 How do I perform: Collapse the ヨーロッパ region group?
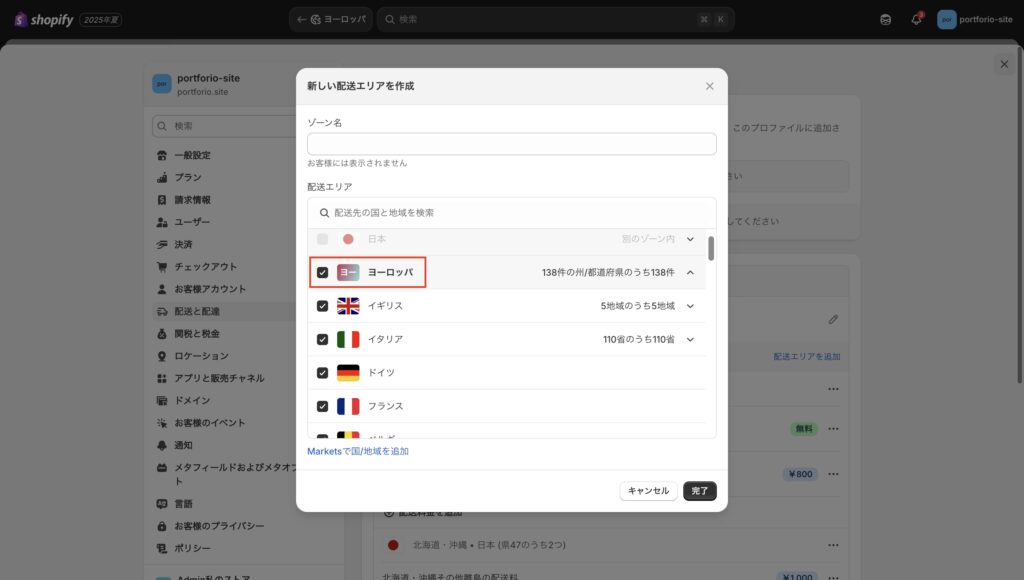[x=690, y=272]
